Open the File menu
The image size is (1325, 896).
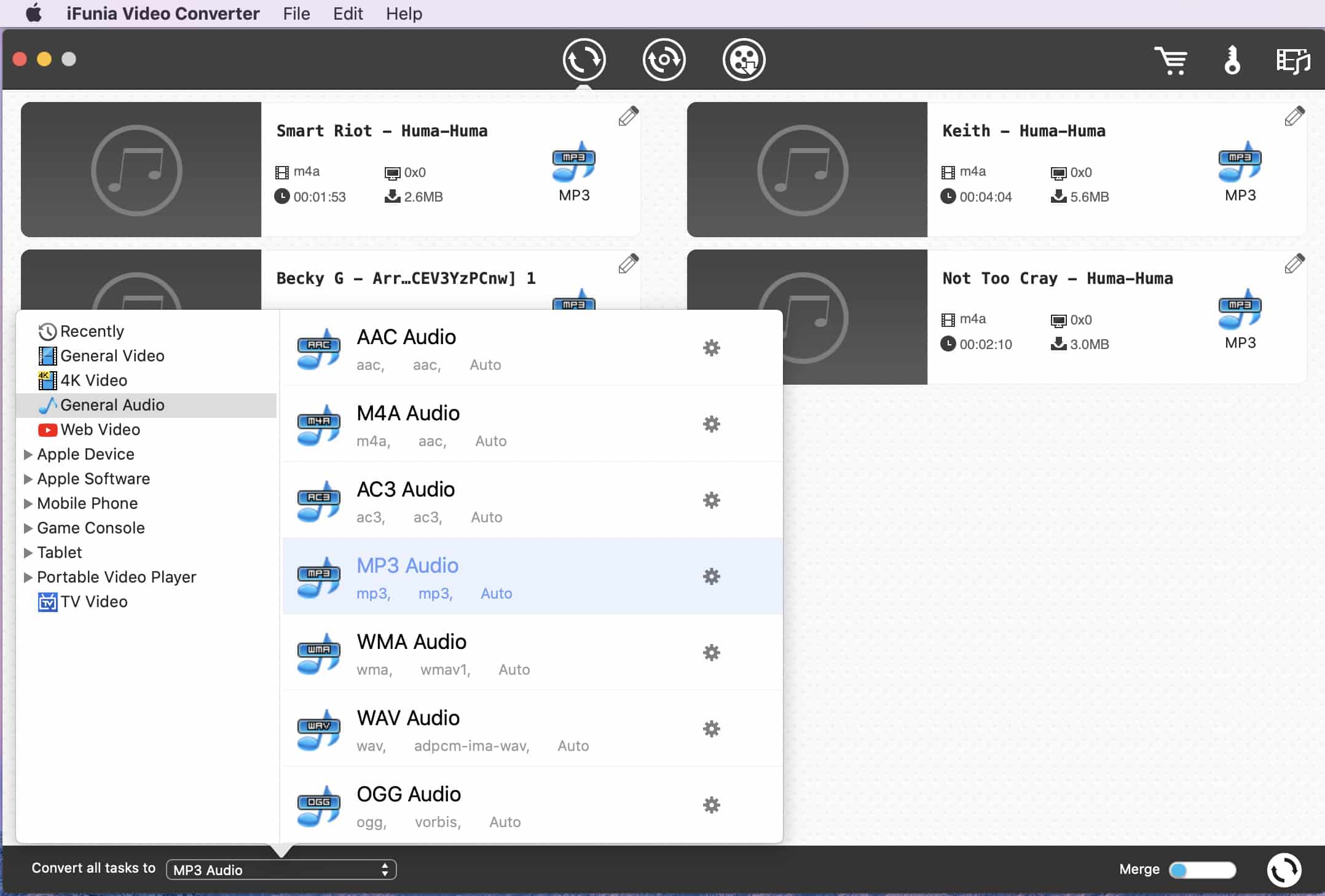(x=296, y=14)
